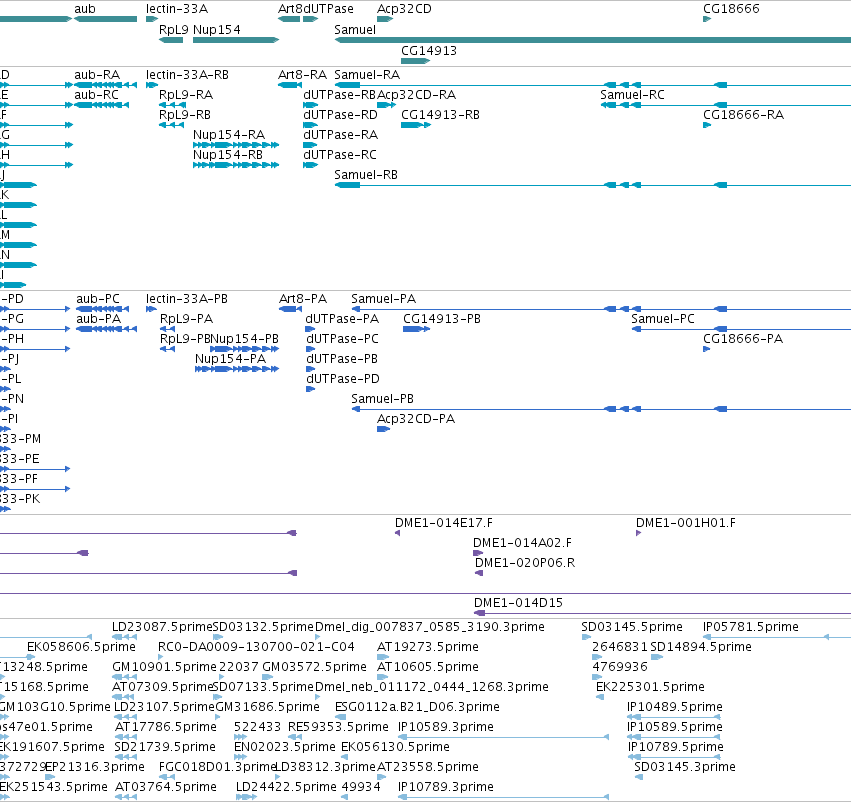Click transcript label "Samuel-RB"
Viewport: 851px width, 802px height.
[x=366, y=175]
